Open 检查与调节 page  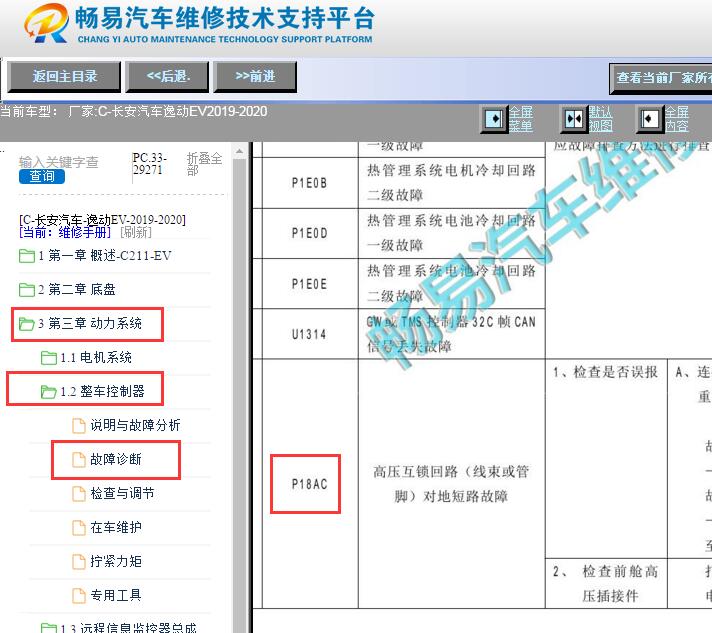click(x=122, y=494)
